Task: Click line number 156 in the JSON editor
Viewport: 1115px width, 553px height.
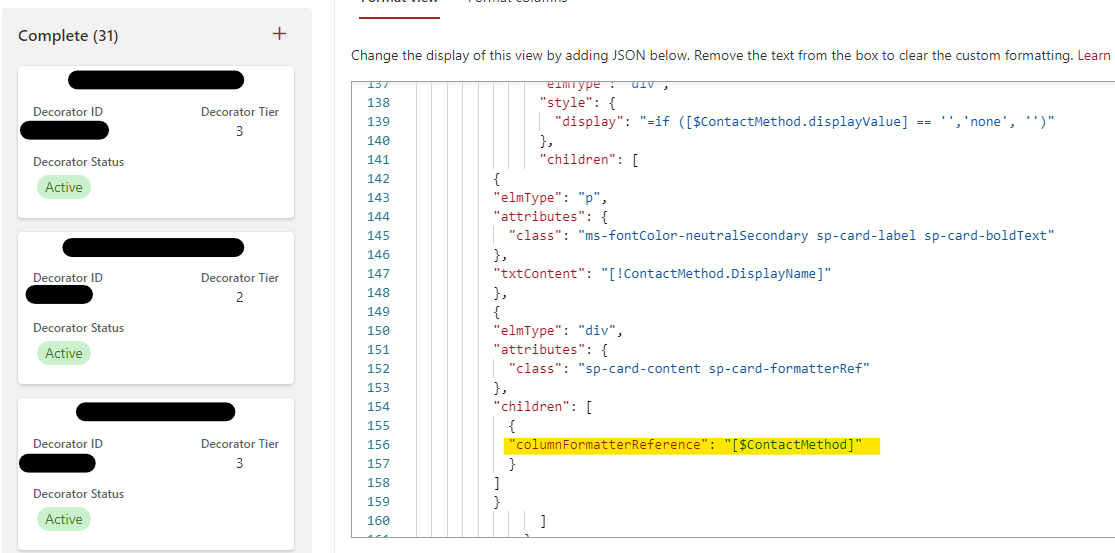Action: coord(378,444)
